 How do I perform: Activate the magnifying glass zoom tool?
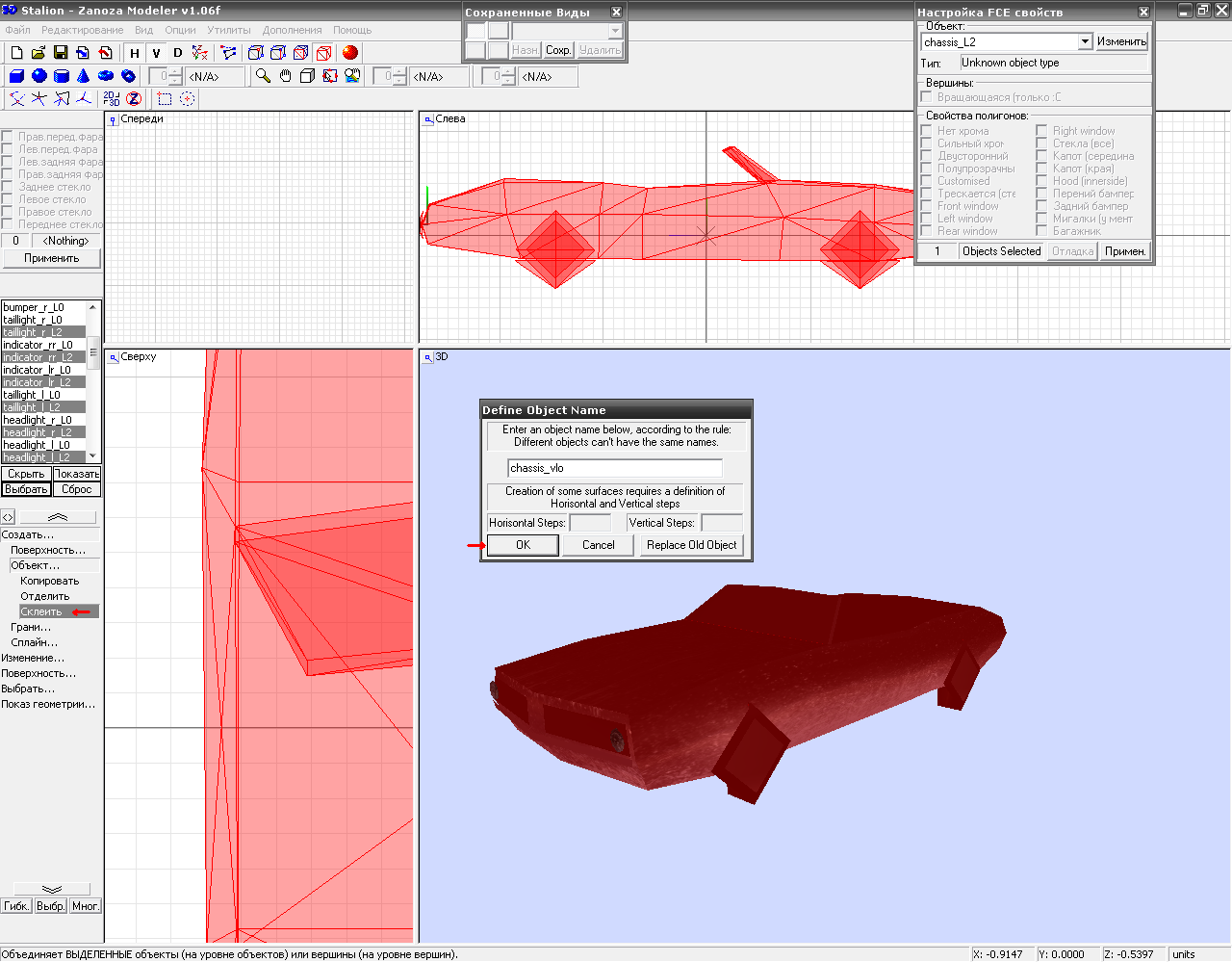coord(263,76)
